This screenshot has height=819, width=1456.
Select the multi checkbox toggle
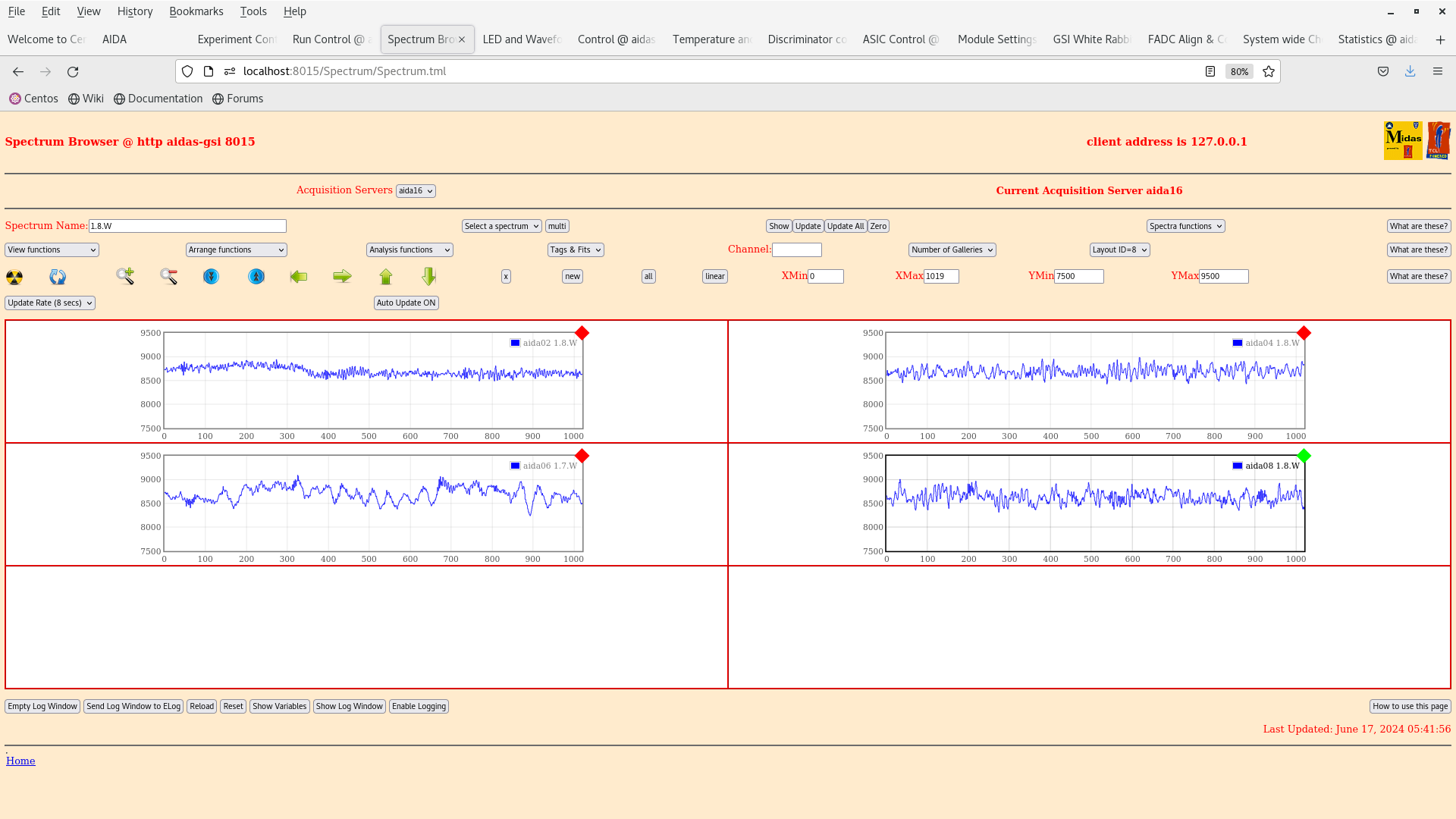pos(556,225)
